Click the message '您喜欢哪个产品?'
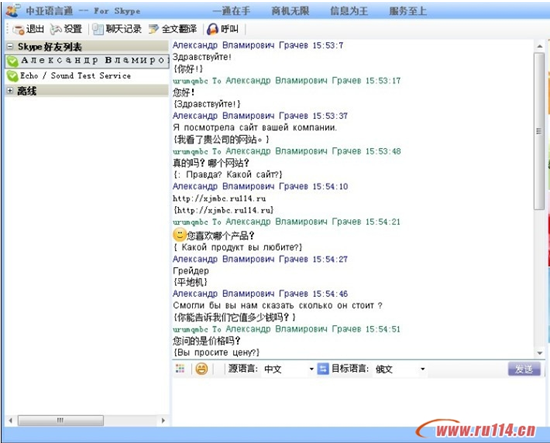The width and height of the screenshot is (550, 443). click(221, 235)
